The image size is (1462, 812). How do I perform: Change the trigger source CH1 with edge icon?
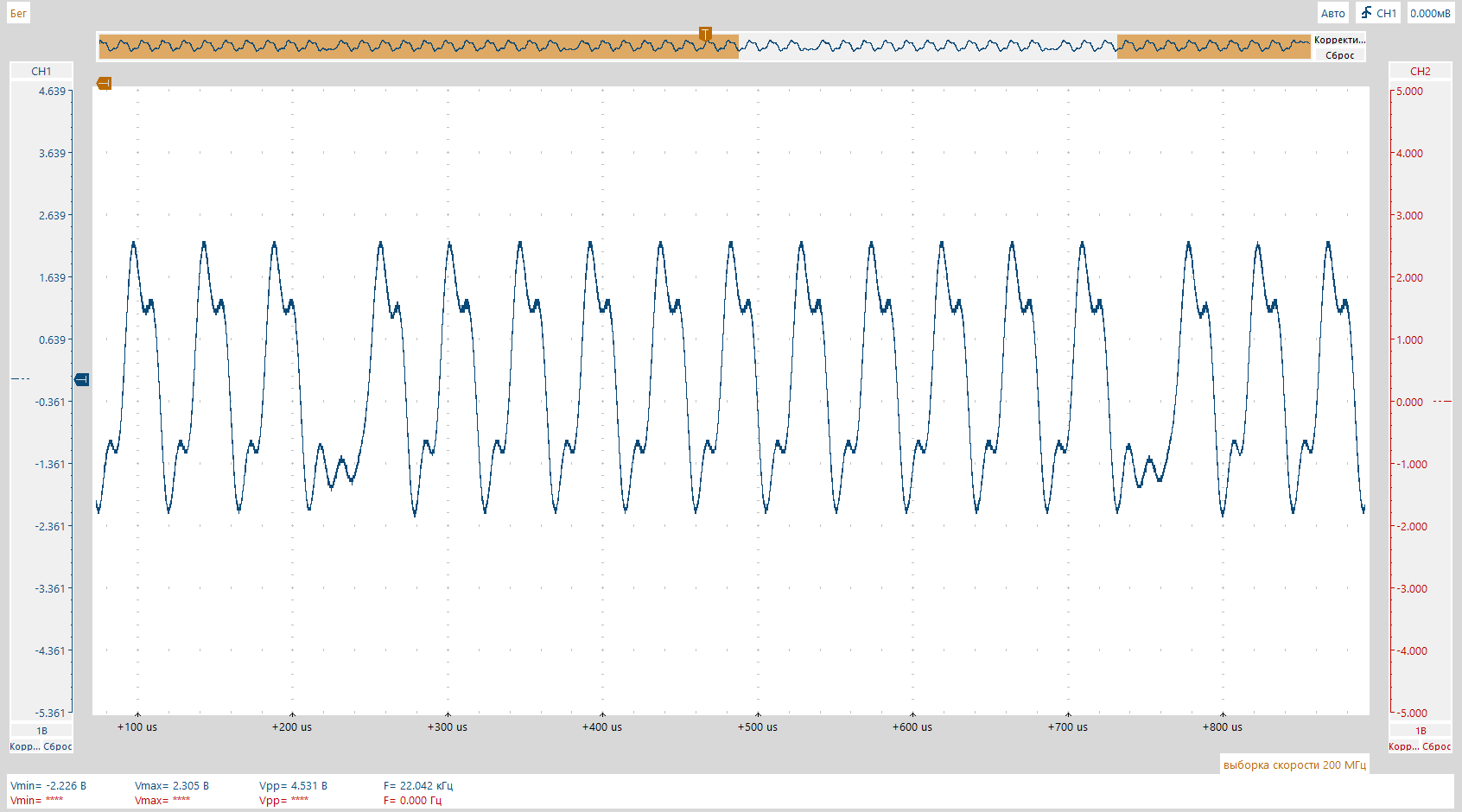1378,13
